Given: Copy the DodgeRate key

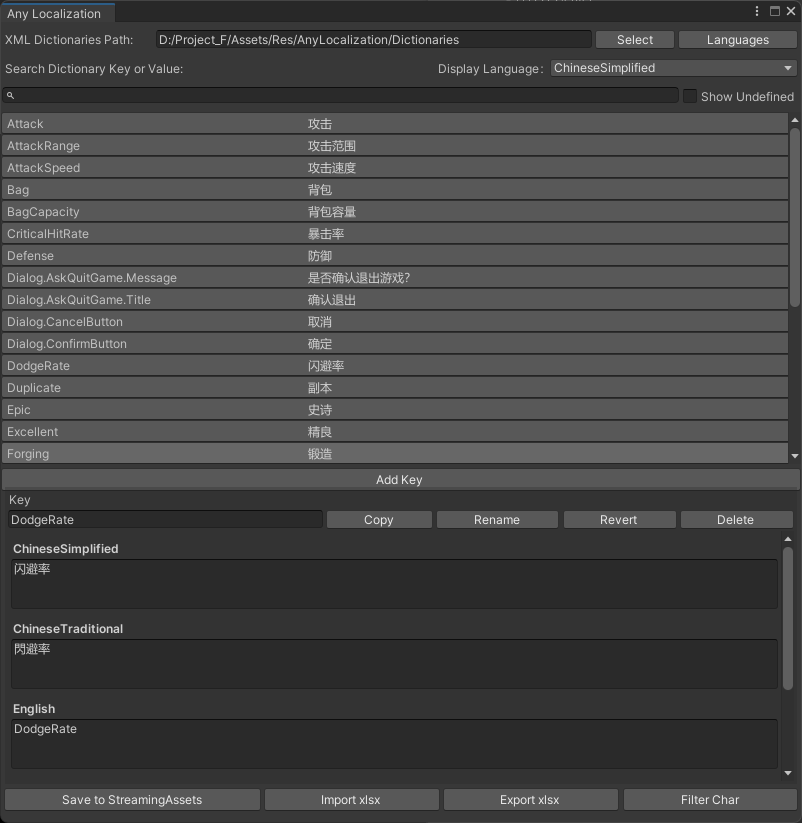Looking at the screenshot, I should click(379, 520).
